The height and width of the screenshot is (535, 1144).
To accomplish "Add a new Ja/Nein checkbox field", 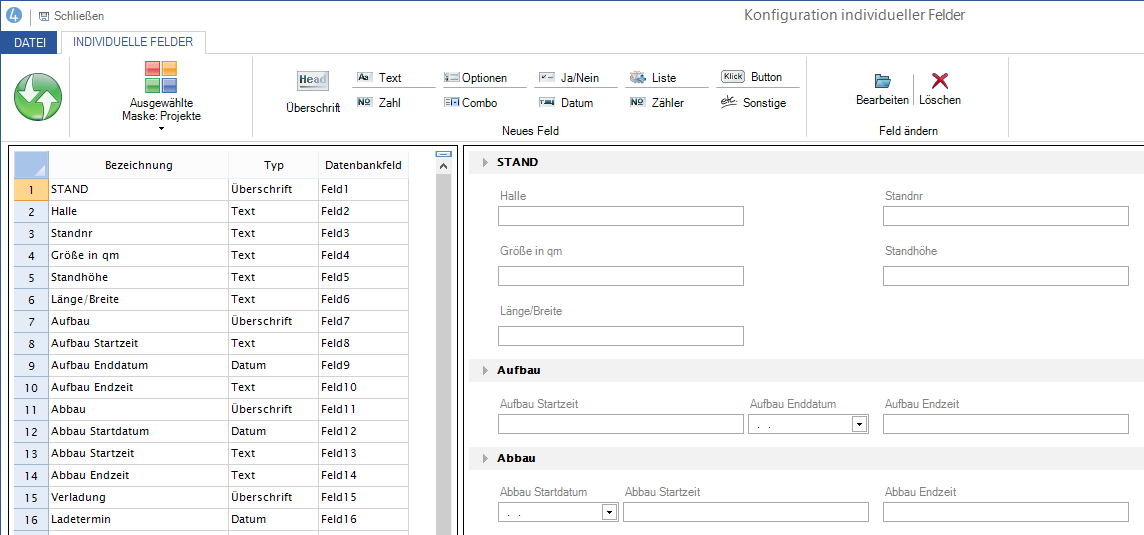I will [569, 78].
